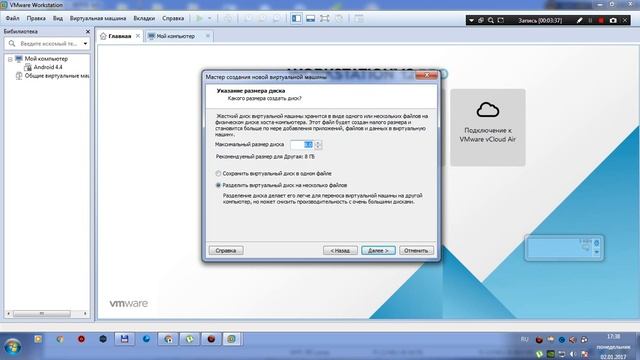
Task: Click the 'Далее >' button
Action: click(x=378, y=251)
